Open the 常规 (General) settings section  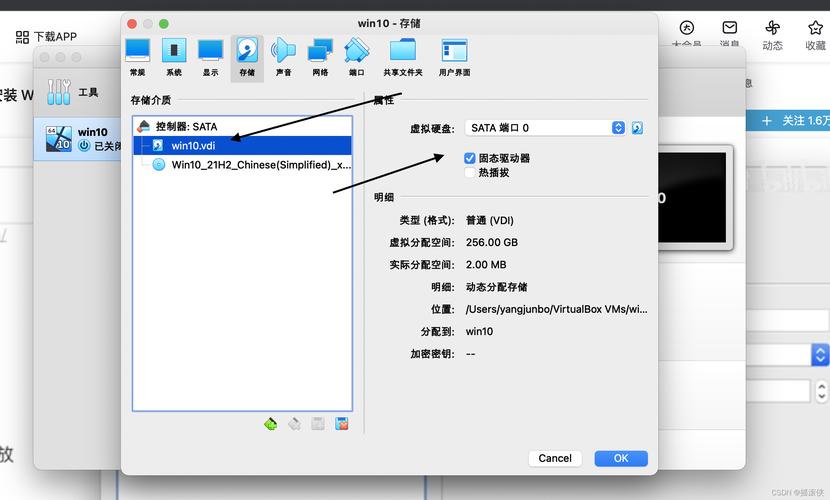click(x=138, y=58)
